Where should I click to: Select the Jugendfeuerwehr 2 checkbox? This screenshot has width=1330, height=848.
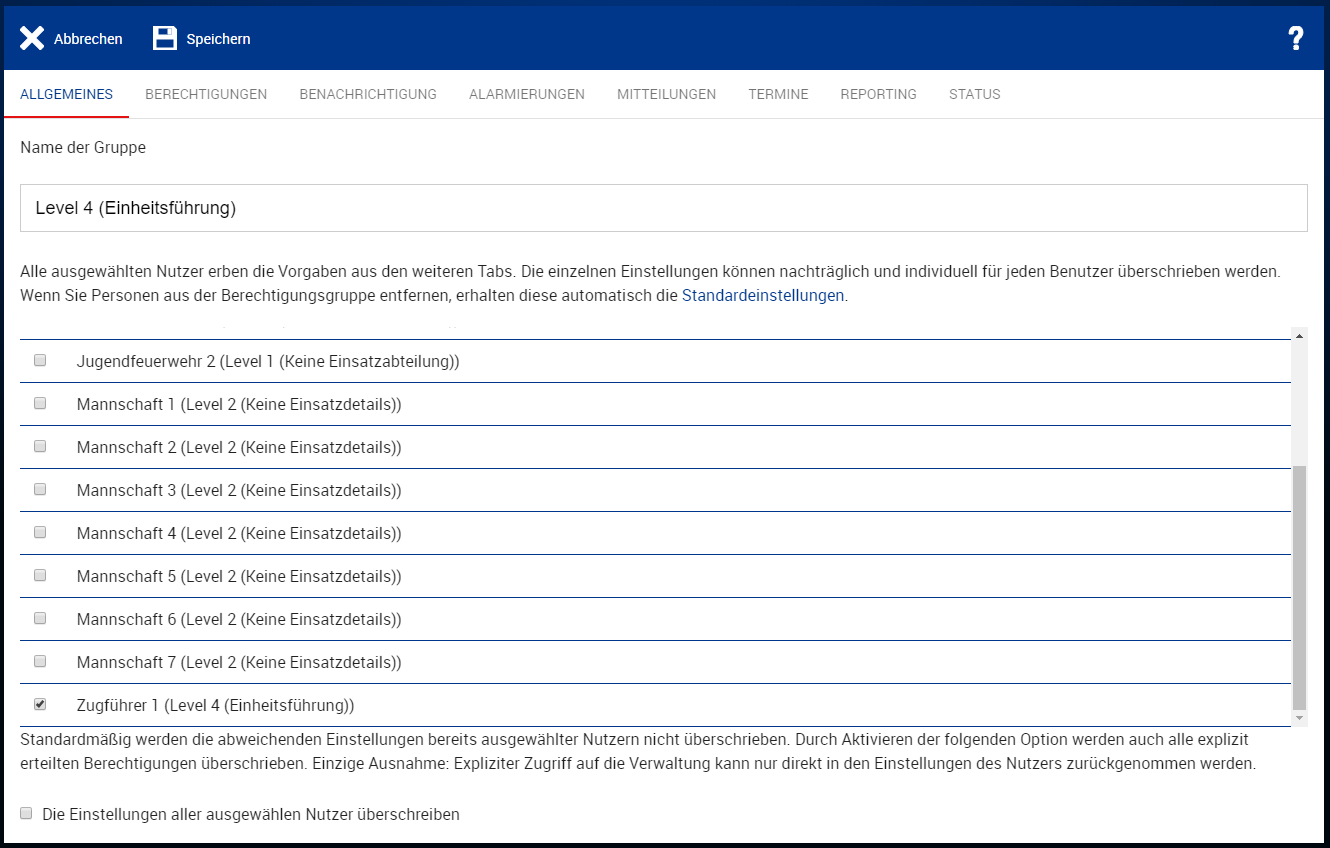[x=40, y=361]
